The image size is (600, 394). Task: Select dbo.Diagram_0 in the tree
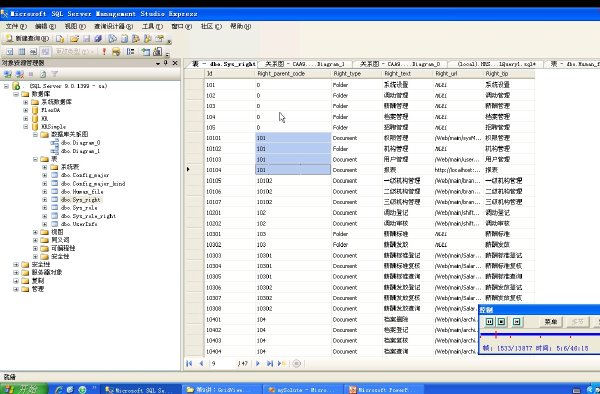point(80,143)
